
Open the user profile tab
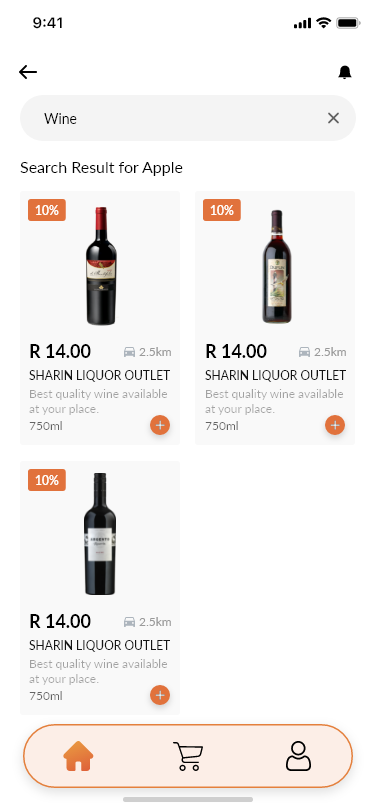tap(298, 756)
